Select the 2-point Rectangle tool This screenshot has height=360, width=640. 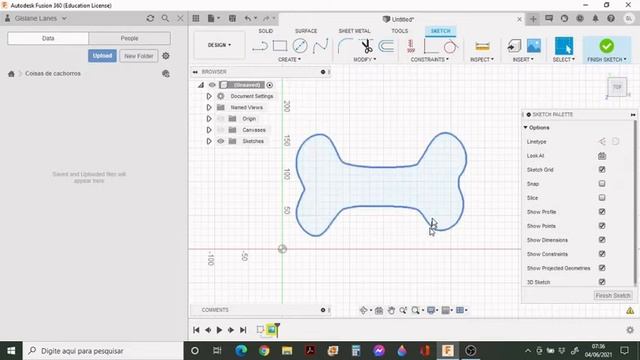pyautogui.click(x=280, y=46)
